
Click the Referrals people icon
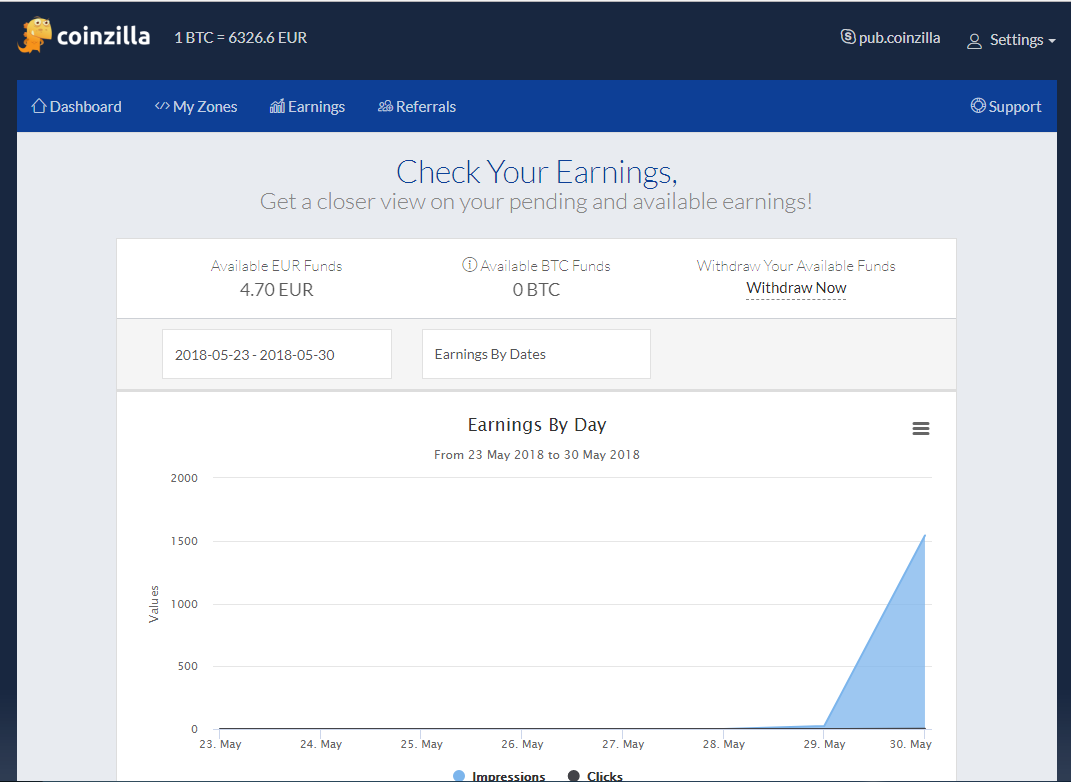385,106
